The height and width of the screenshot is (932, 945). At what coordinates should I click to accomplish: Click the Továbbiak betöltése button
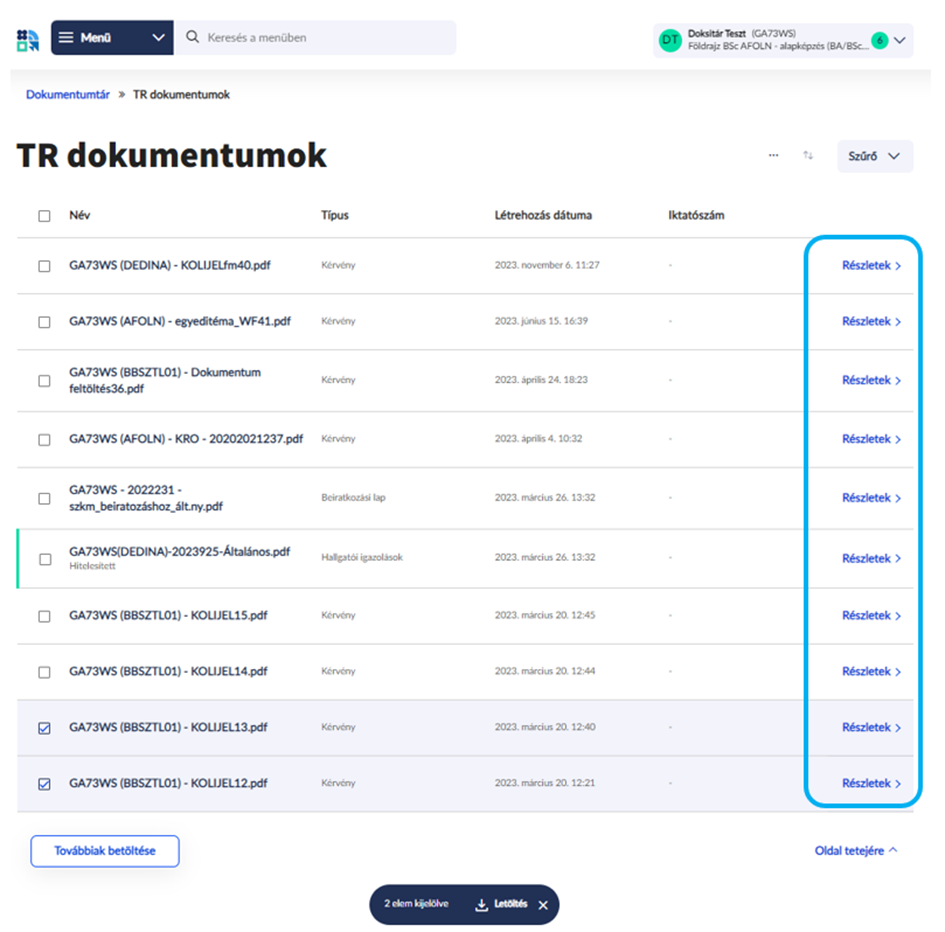pos(105,851)
